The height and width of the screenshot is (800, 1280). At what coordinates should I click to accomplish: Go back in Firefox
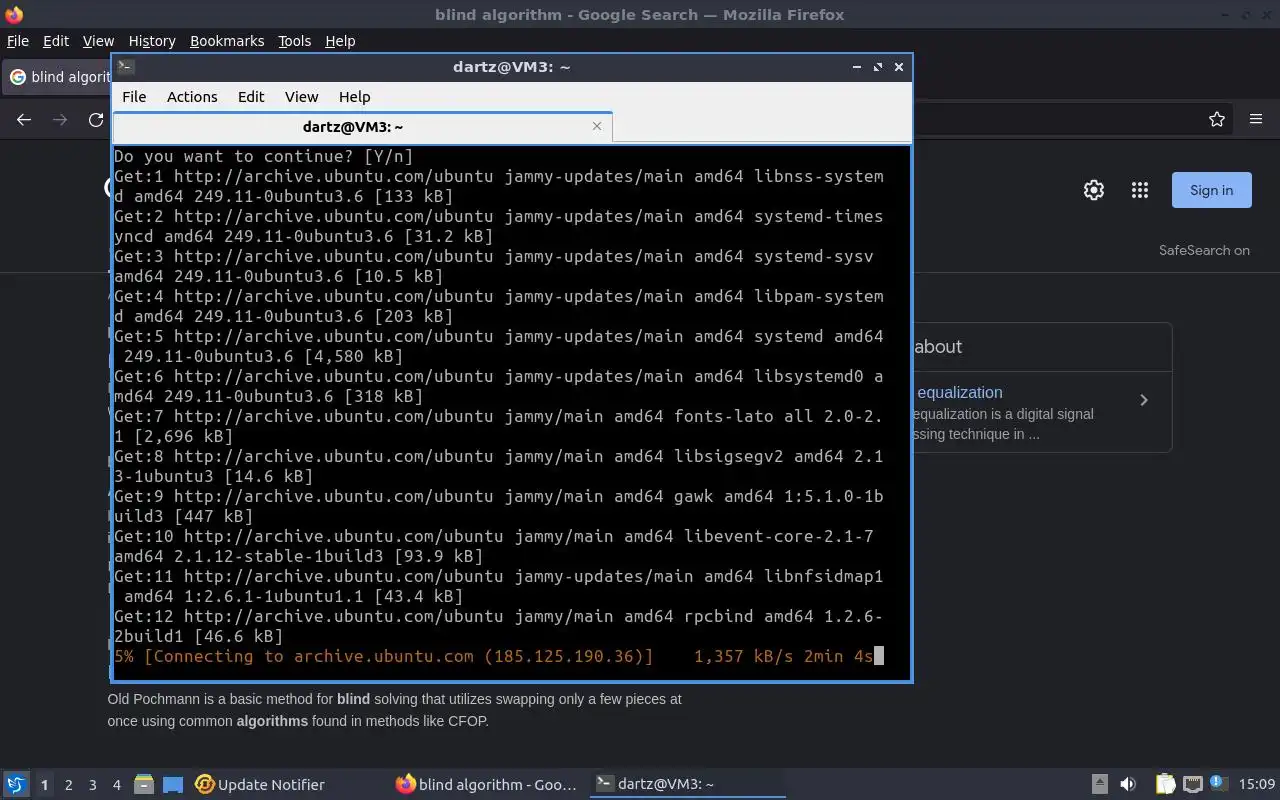coord(24,119)
